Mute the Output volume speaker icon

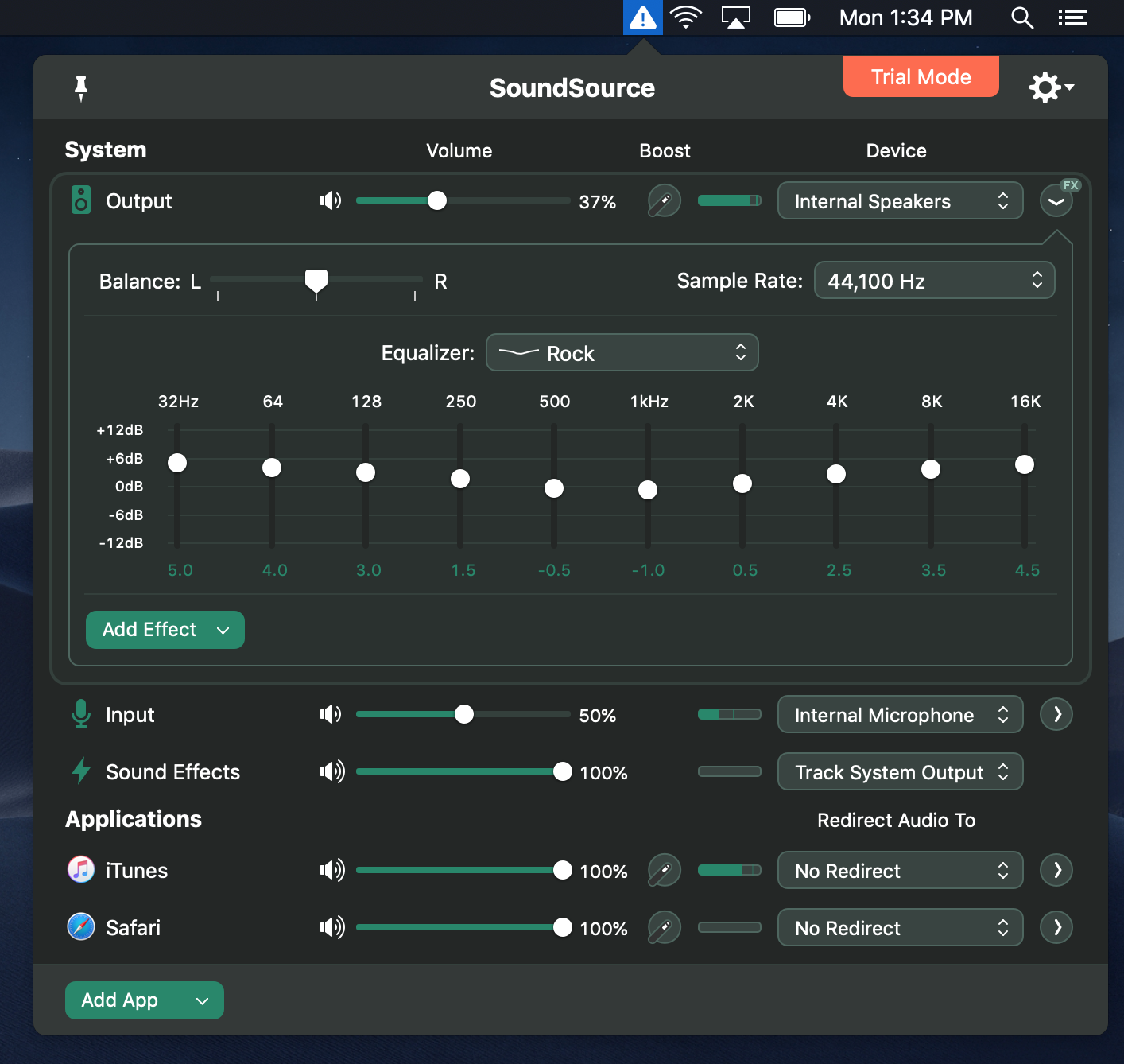tap(331, 200)
